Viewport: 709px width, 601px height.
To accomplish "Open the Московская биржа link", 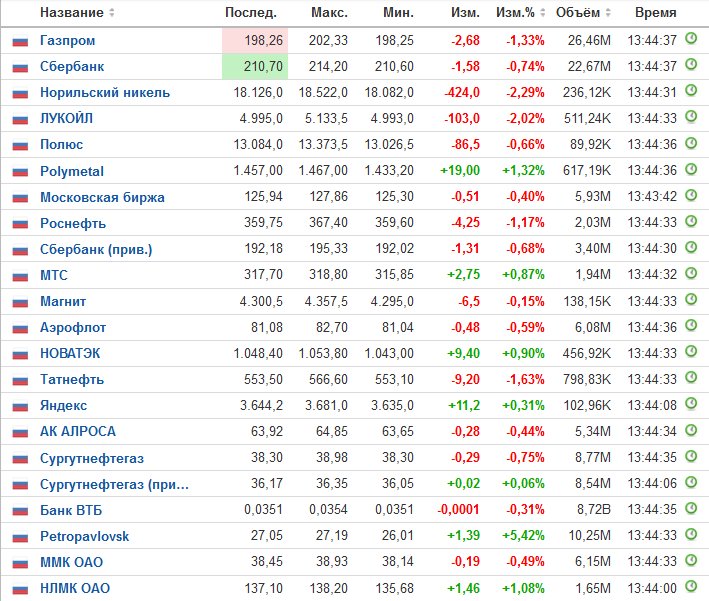I will tap(102, 198).
